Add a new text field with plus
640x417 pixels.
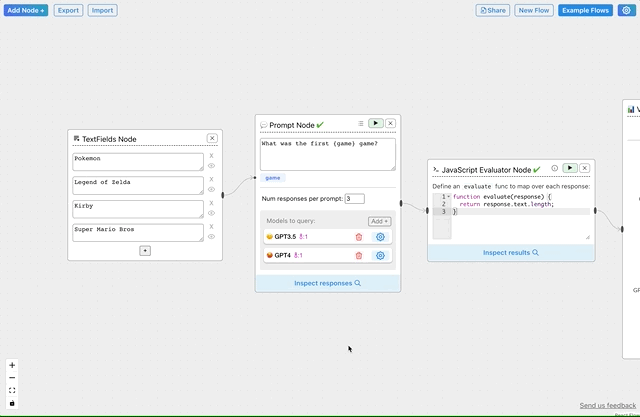pos(145,251)
